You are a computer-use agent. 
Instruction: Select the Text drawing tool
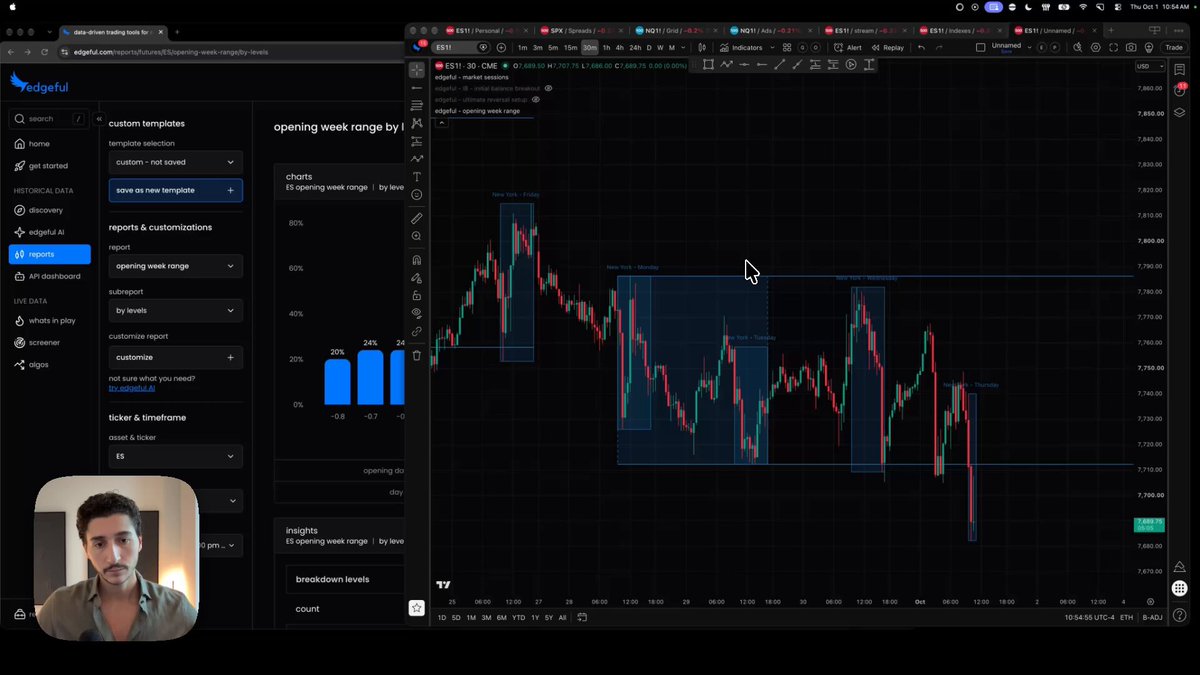tap(417, 176)
